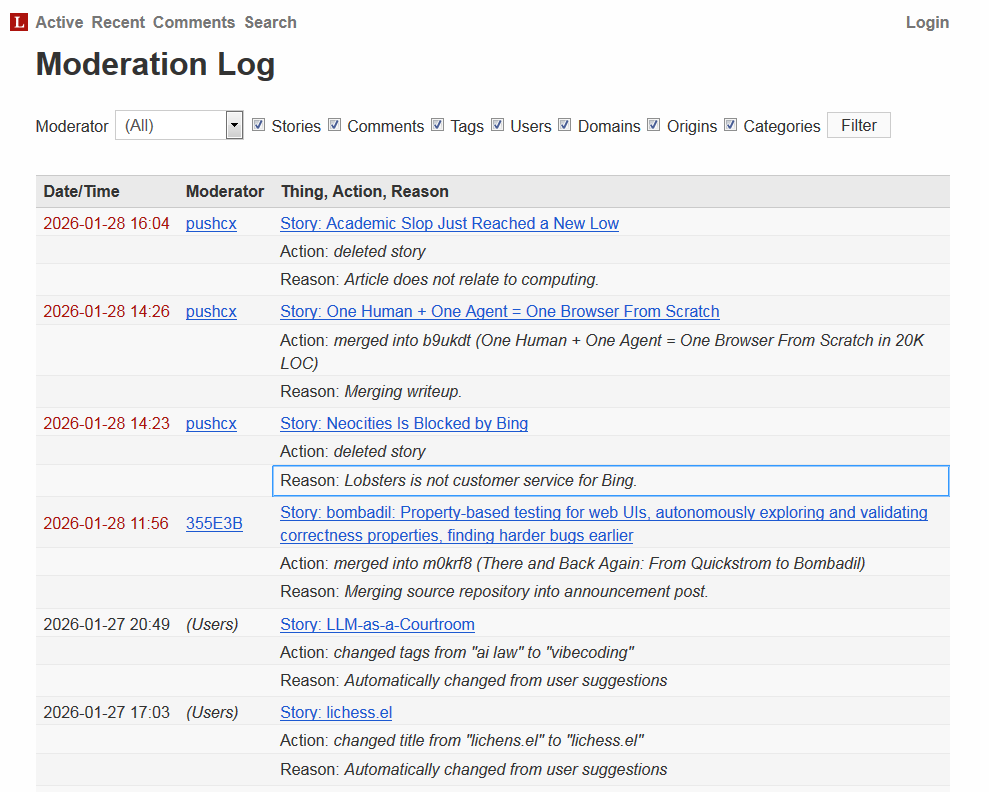Screen dimensions: 989x792
Task: Open story Academic Slop Just Reached a New Low
Action: (x=449, y=223)
